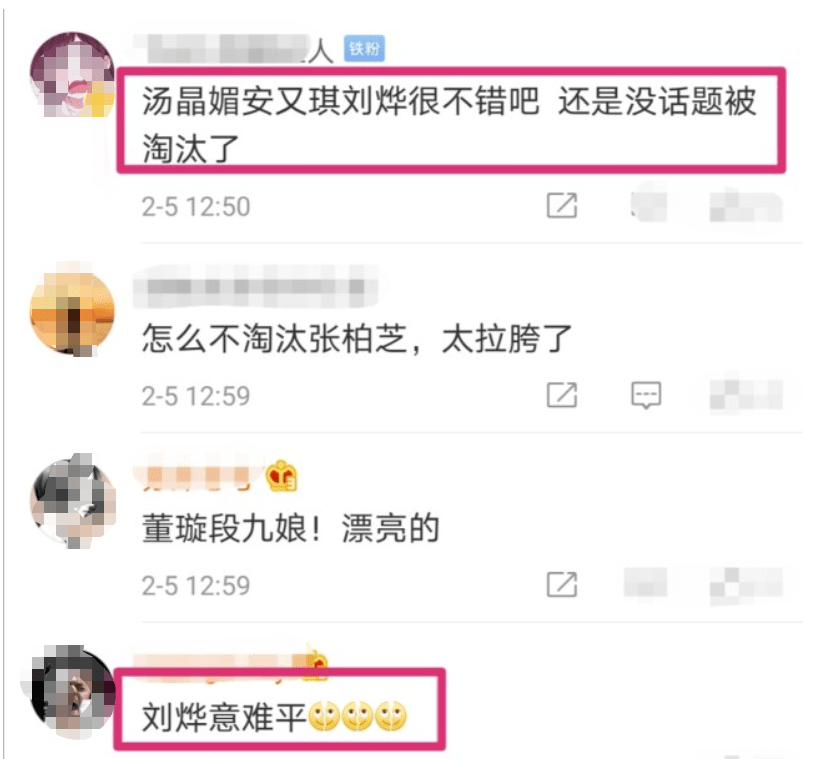The width and height of the screenshot is (819, 759).
Task: Click the share icon under the 2-5 12:50 comment
Action: (x=561, y=205)
